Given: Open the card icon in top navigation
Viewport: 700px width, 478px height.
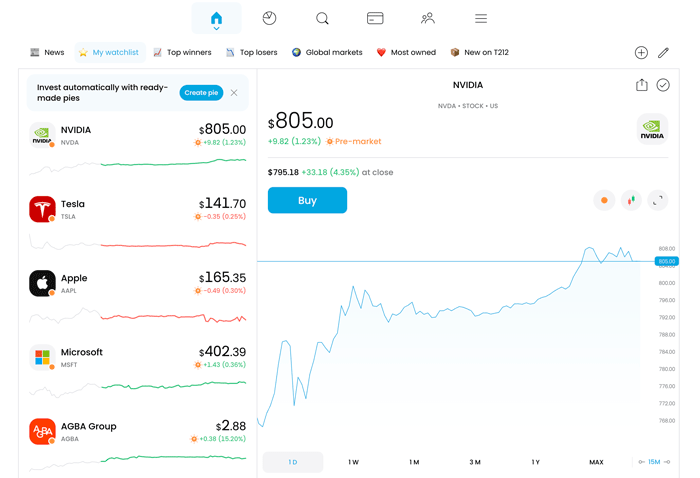Looking at the screenshot, I should tap(375, 18).
